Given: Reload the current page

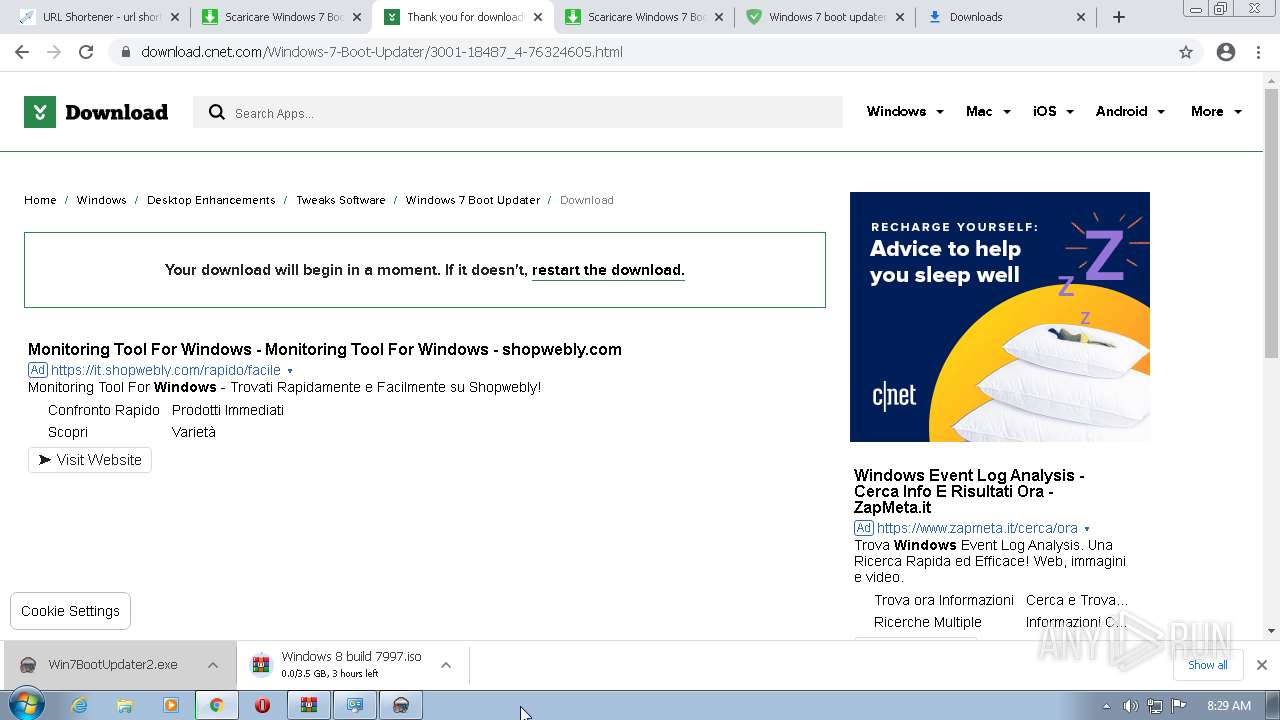Looking at the screenshot, I should 86,52.
